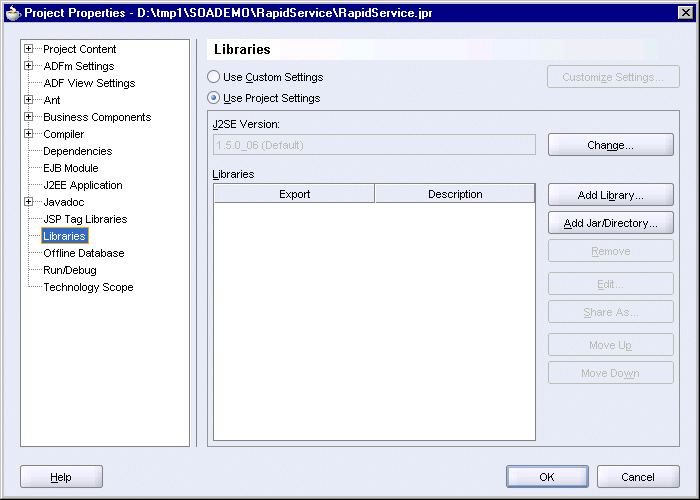
Task: Click the Description column header
Action: point(455,194)
